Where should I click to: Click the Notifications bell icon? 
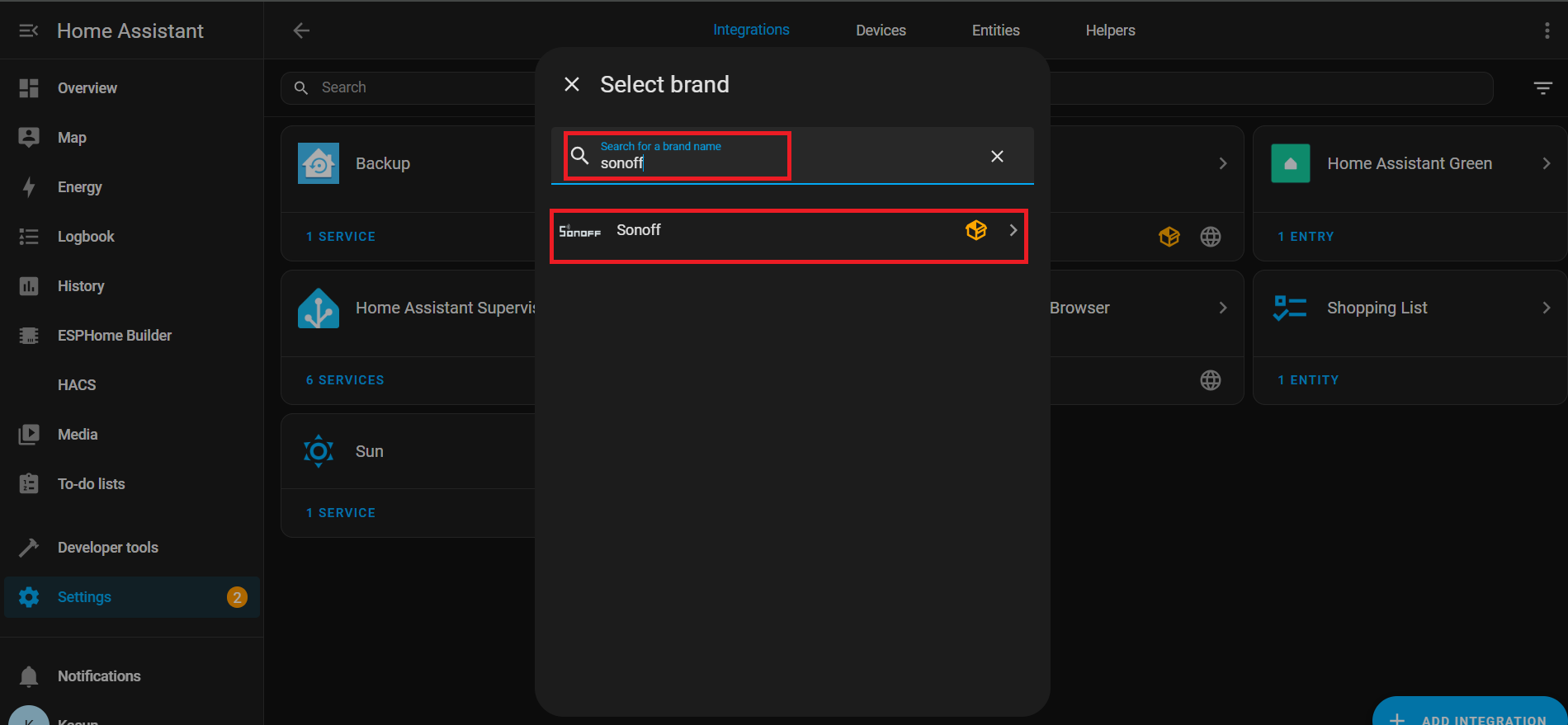(29, 676)
